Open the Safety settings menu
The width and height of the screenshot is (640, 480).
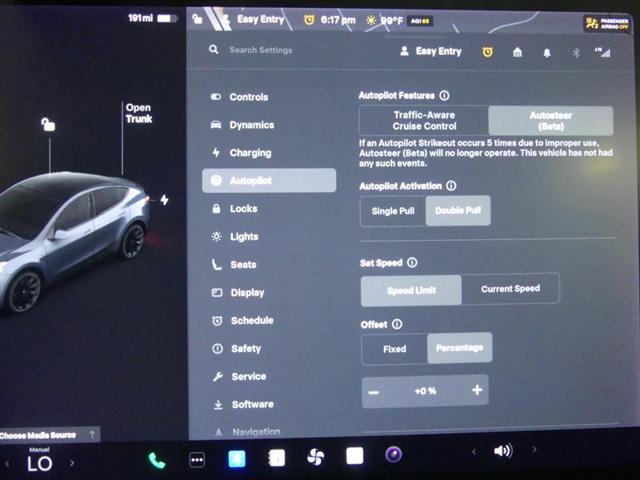click(269, 348)
